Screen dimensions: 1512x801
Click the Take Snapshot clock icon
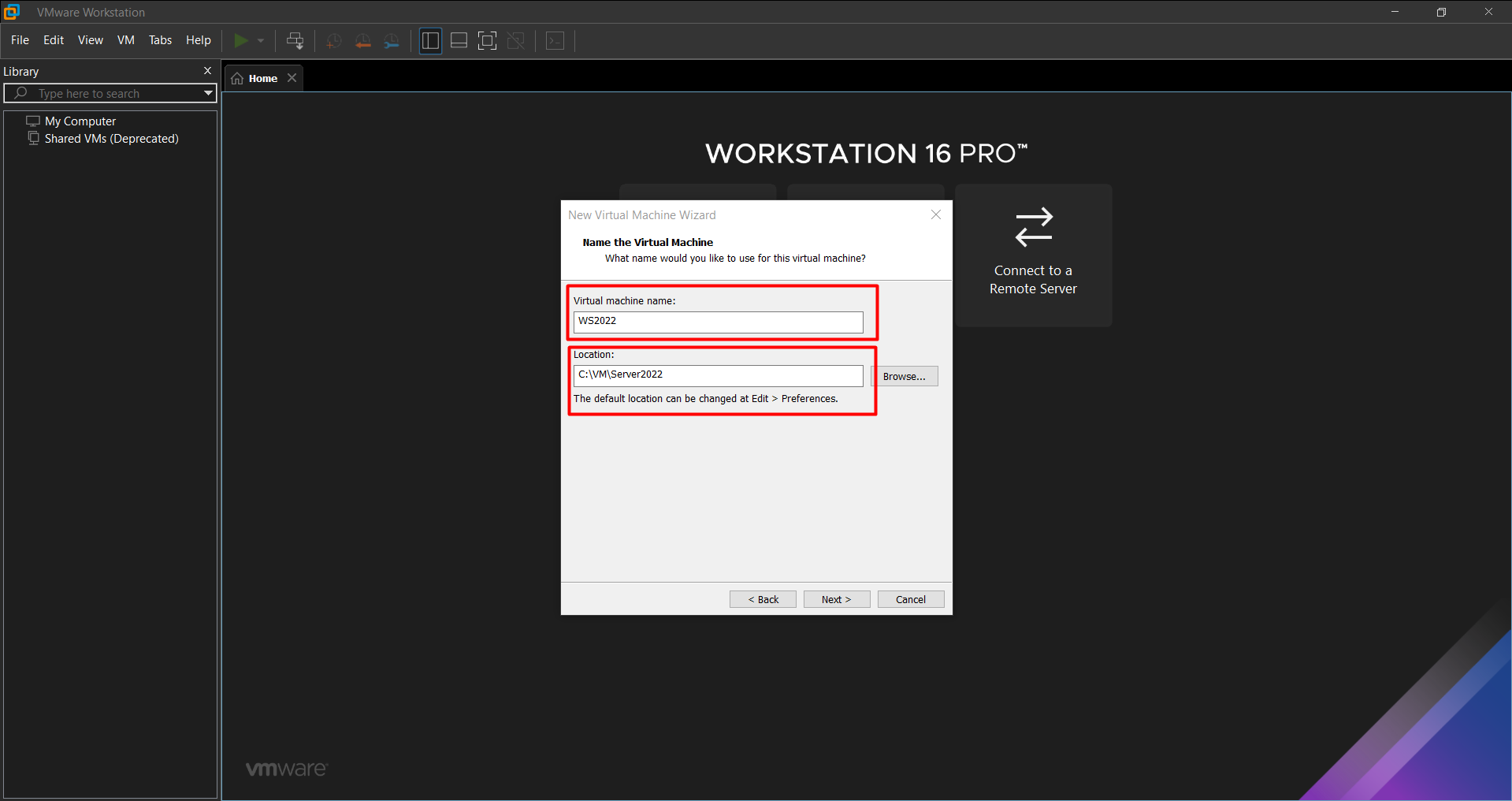tap(333, 41)
